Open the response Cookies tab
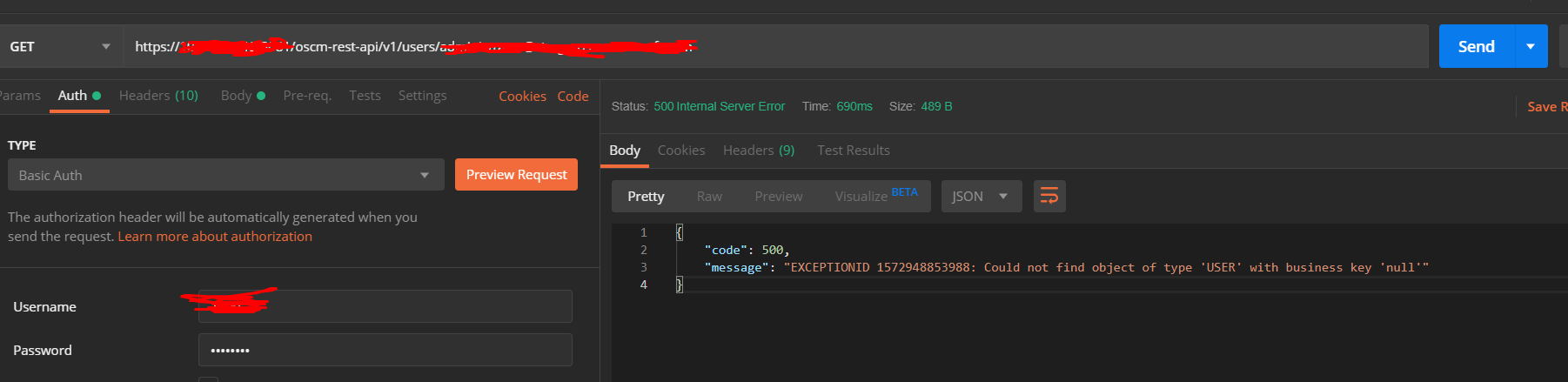The width and height of the screenshot is (1568, 382). pos(681,151)
